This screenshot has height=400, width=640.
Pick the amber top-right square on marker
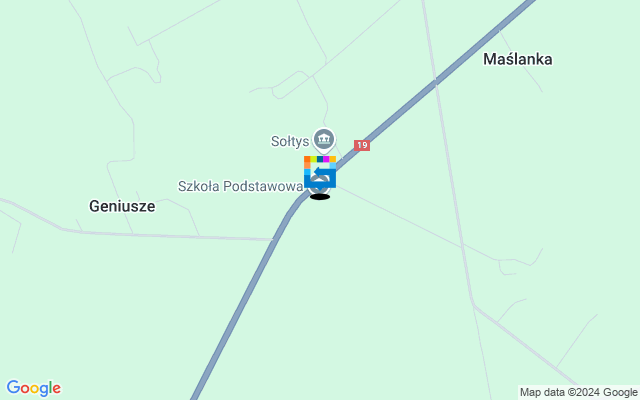click(x=333, y=159)
